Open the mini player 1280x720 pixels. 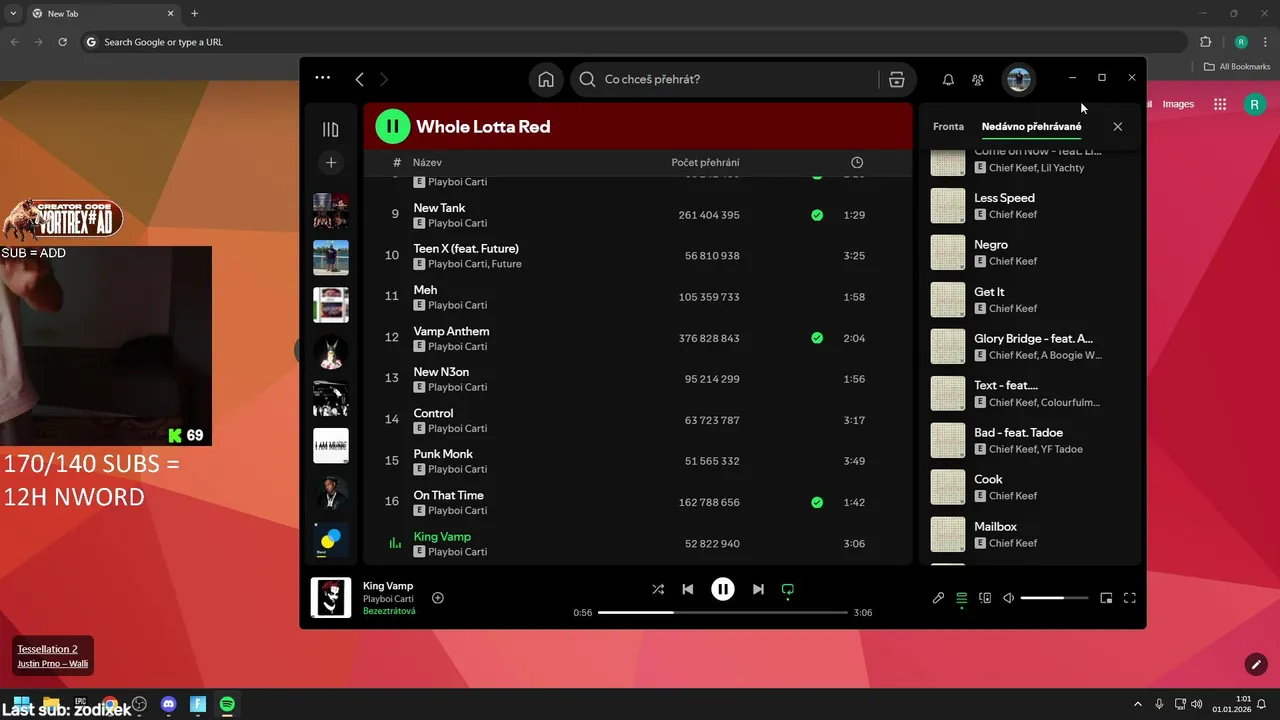(x=1106, y=598)
